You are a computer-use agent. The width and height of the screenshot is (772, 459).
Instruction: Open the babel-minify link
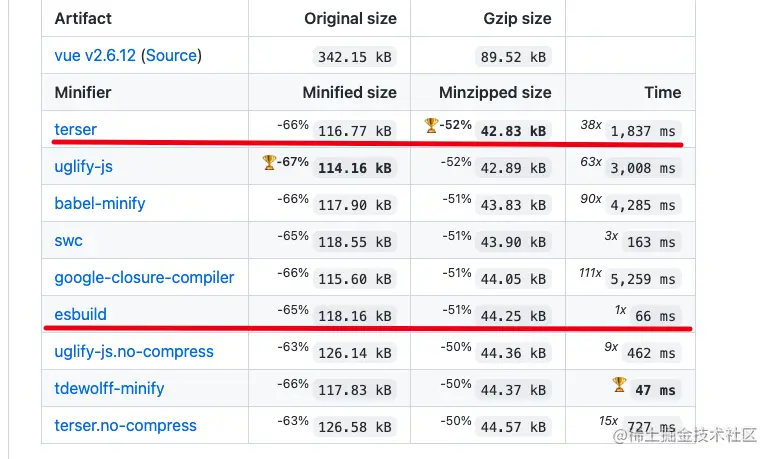click(100, 203)
